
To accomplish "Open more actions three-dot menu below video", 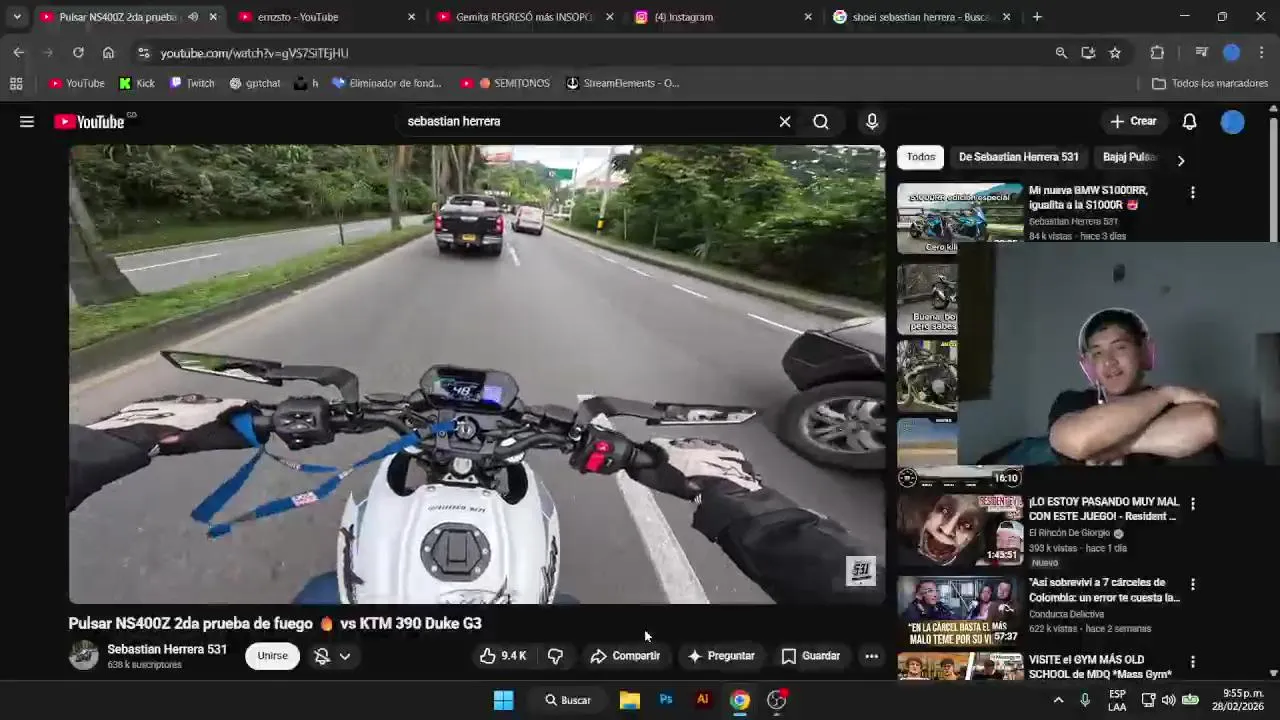I will (872, 656).
